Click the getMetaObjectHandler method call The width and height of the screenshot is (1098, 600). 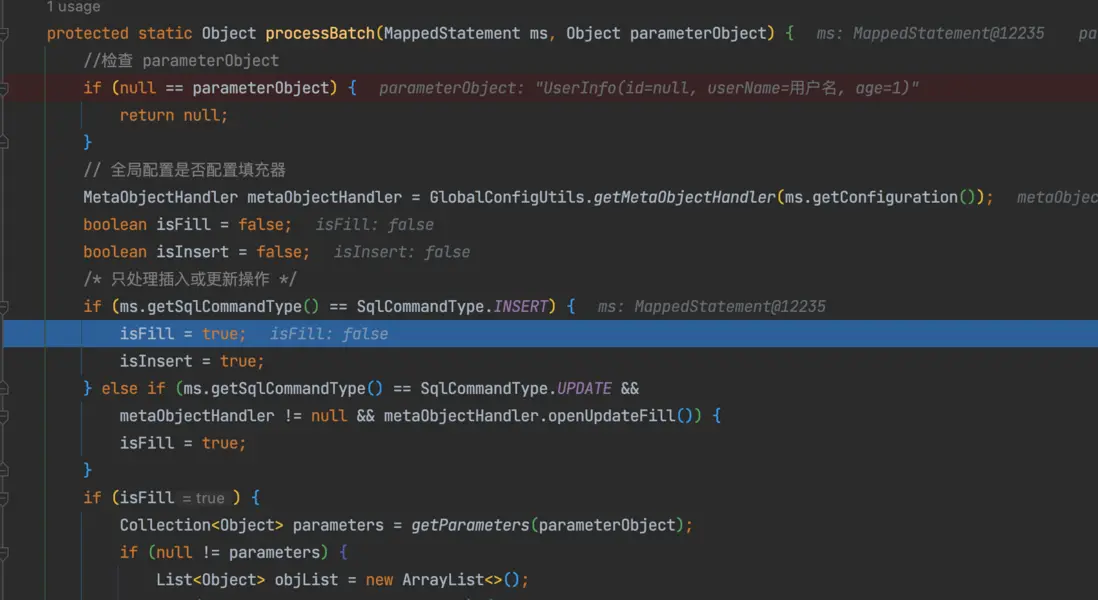[685, 197]
